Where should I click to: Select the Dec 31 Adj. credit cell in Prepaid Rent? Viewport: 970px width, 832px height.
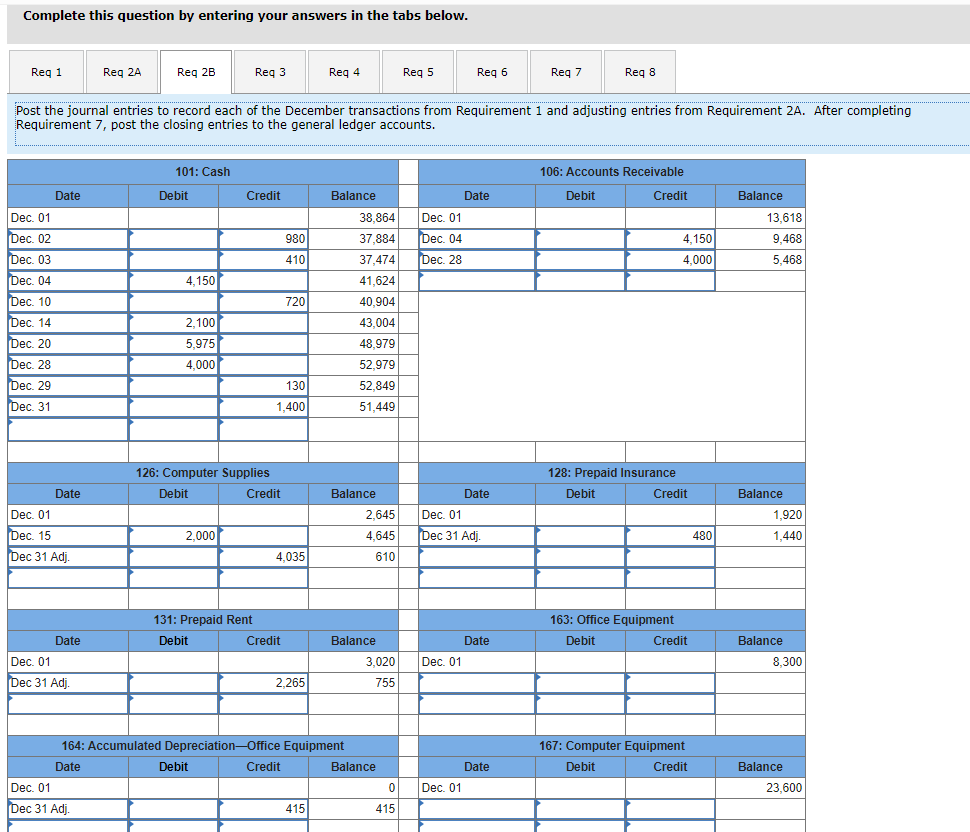pos(262,682)
